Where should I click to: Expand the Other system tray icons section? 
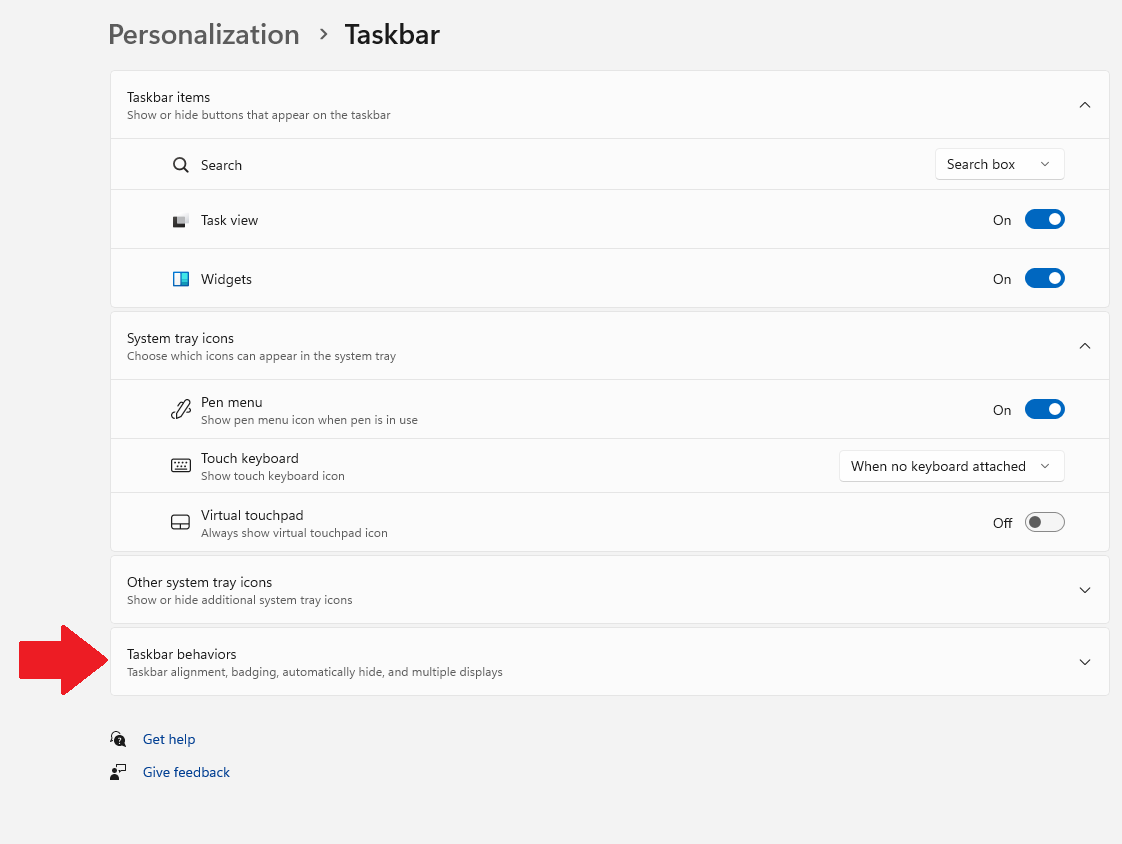pos(1084,589)
